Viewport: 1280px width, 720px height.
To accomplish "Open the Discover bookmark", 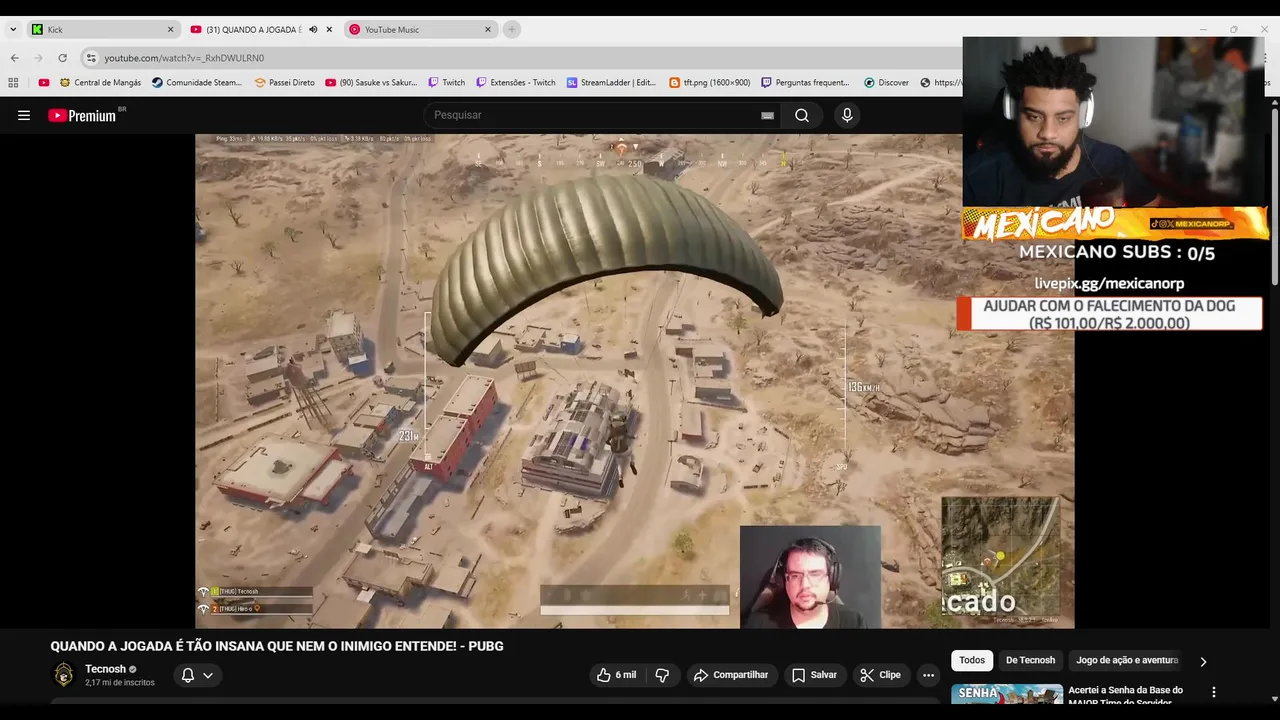I will click(886, 83).
